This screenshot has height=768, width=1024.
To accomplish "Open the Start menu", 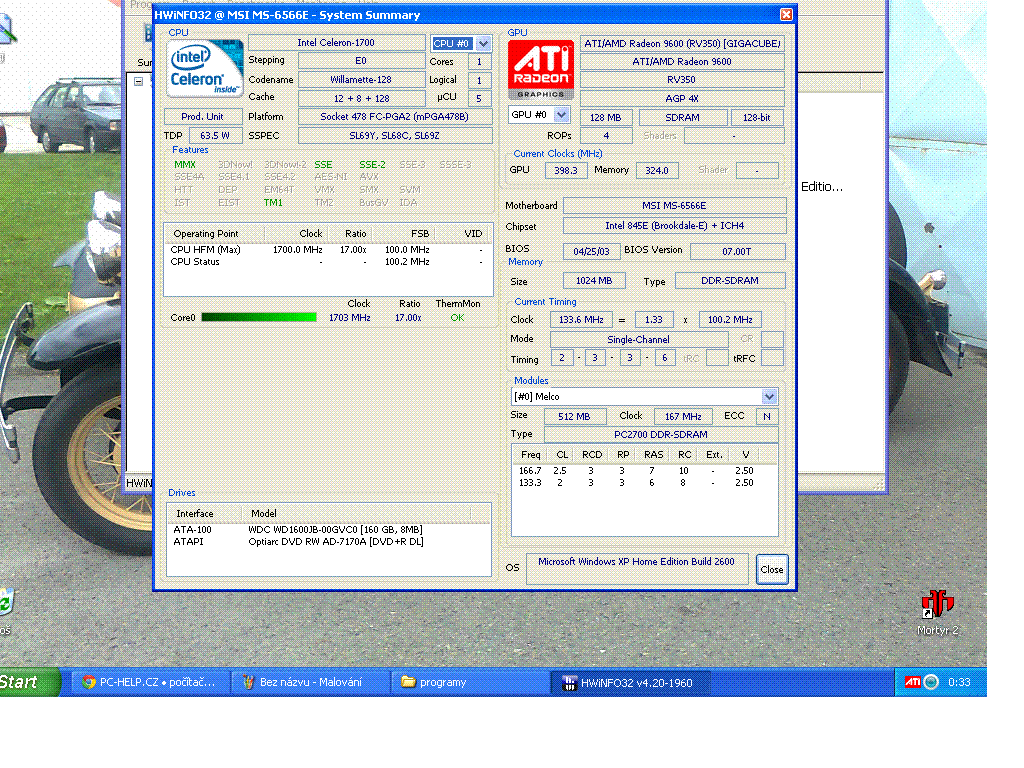I will point(29,682).
